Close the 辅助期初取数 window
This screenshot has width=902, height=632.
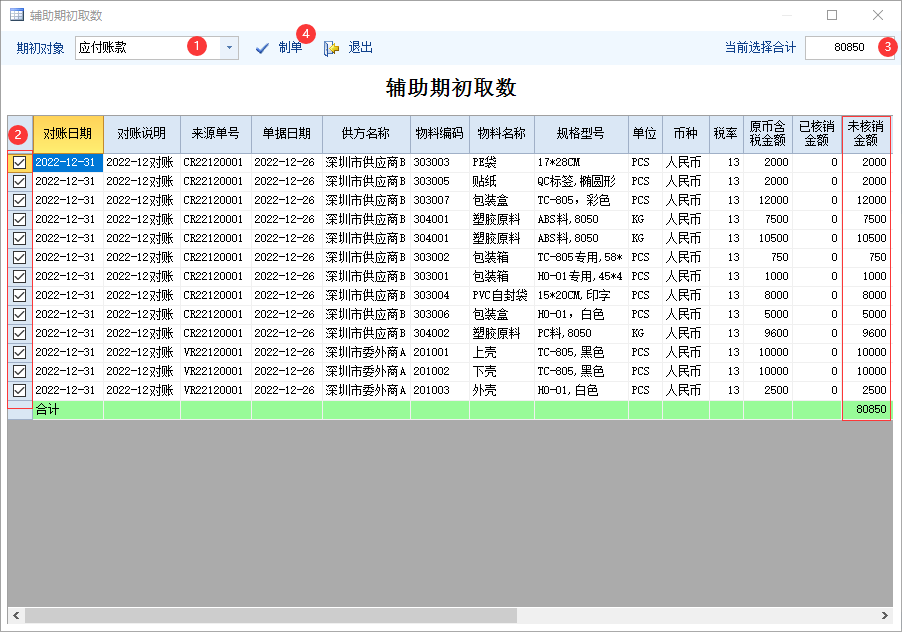pyautogui.click(x=877, y=15)
